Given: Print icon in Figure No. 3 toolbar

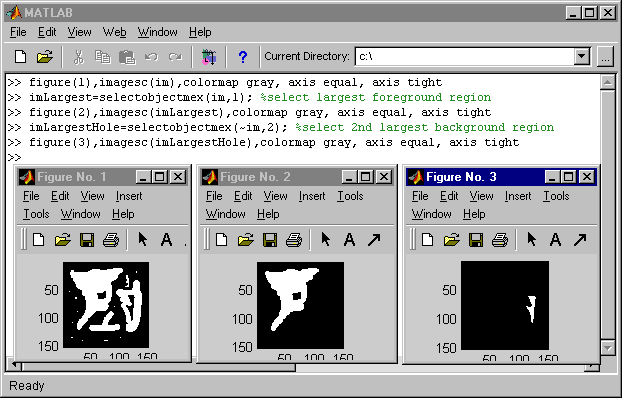Looking at the screenshot, I should click(500, 240).
